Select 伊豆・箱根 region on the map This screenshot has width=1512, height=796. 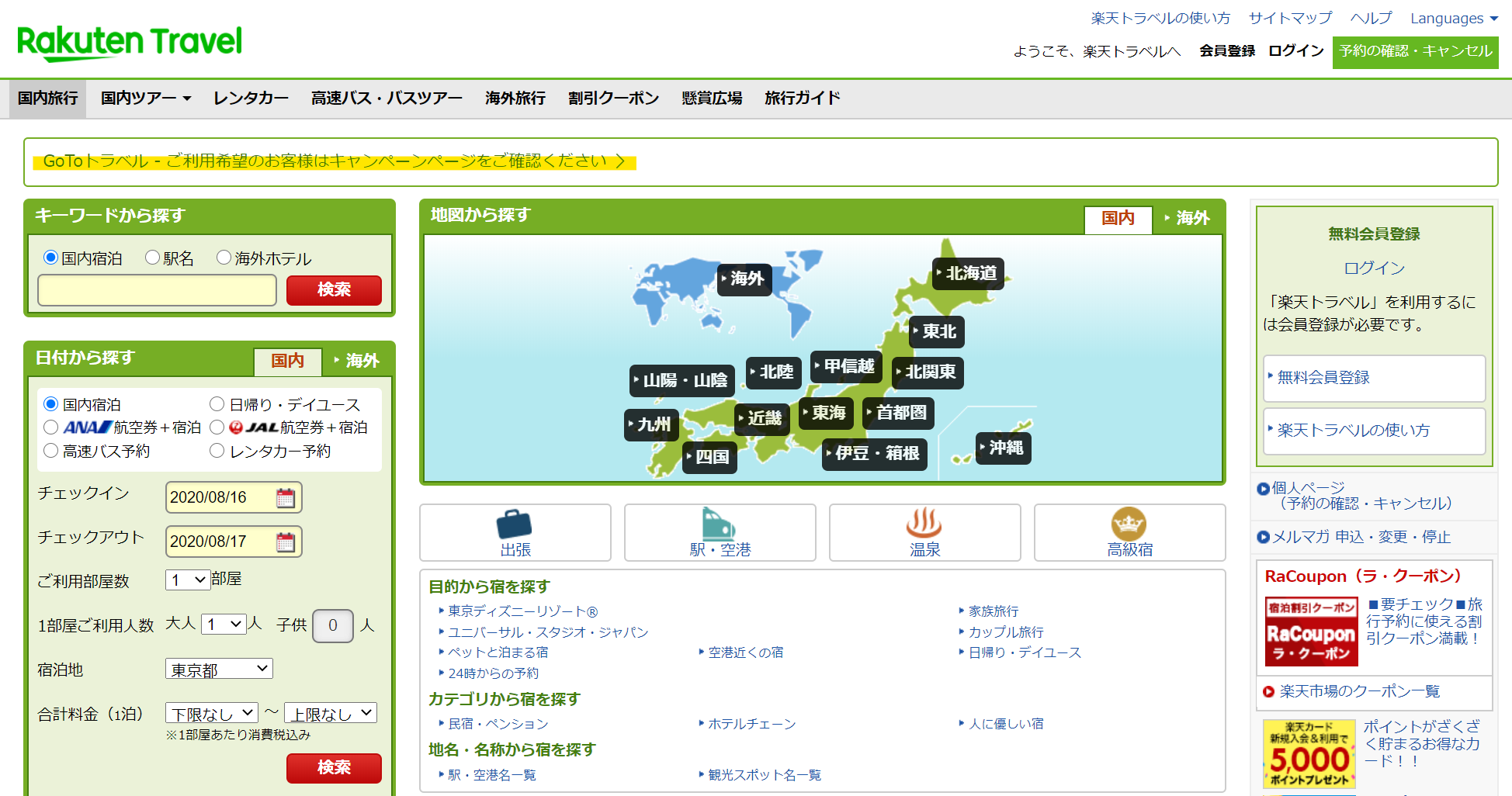876,453
